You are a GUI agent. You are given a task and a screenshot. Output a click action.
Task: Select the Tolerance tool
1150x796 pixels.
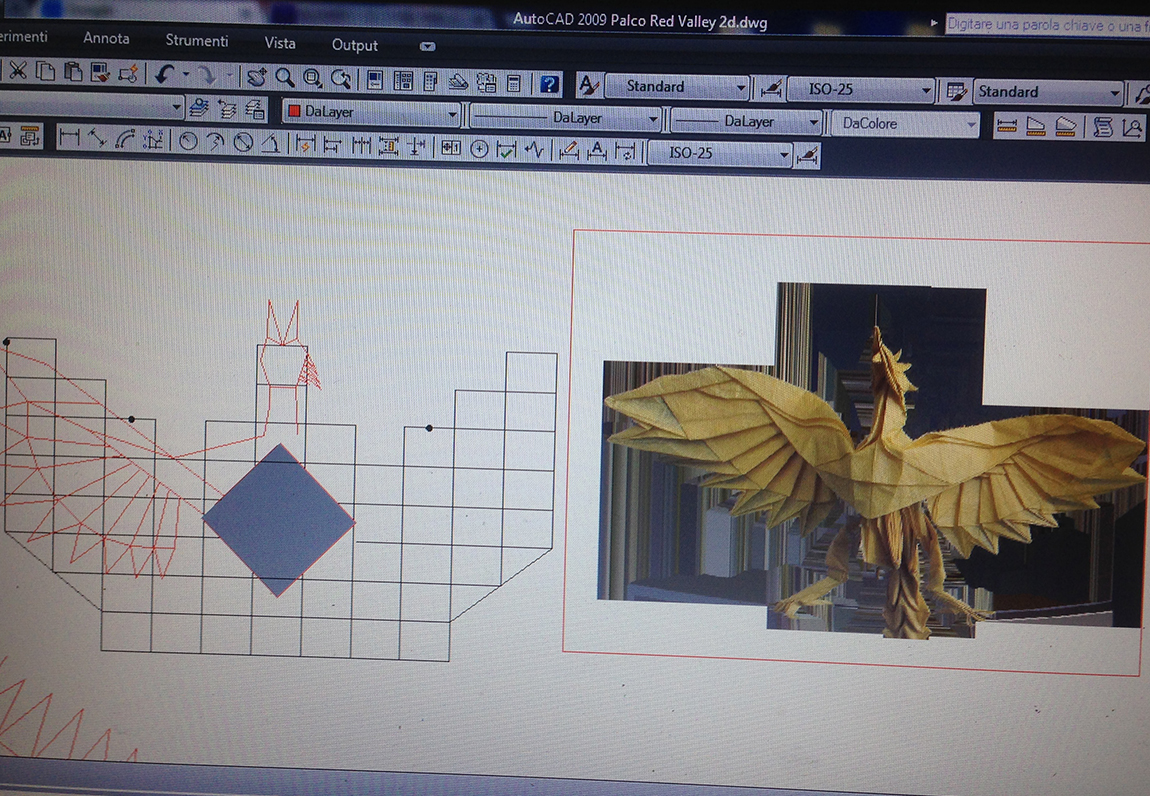point(451,147)
